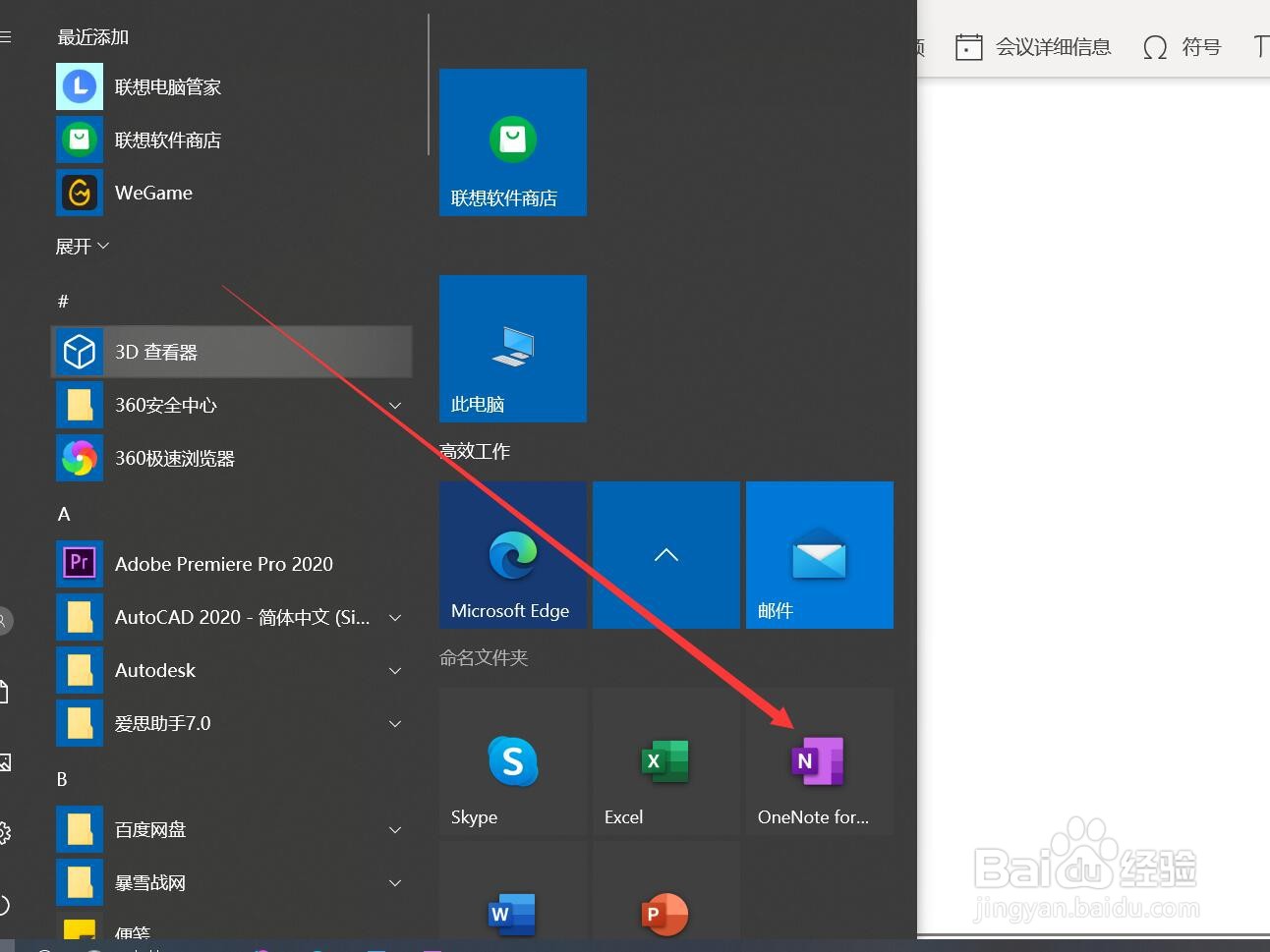Open the 联想软件商店 tile

513,142
